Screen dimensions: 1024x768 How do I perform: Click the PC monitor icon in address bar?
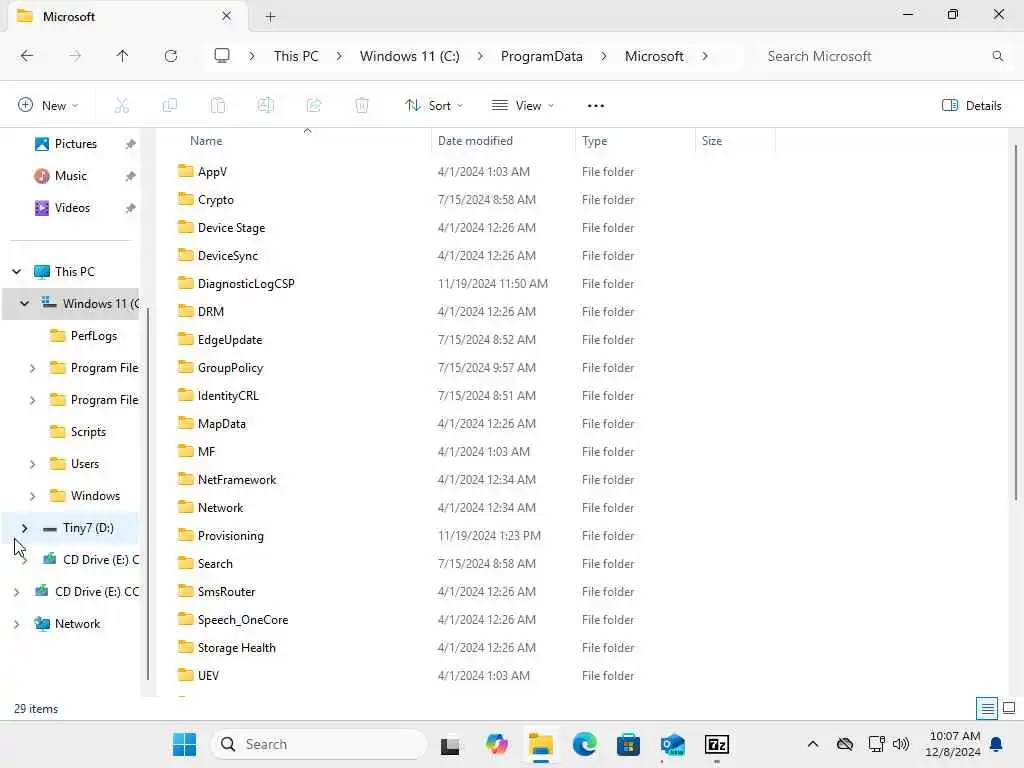click(x=222, y=56)
